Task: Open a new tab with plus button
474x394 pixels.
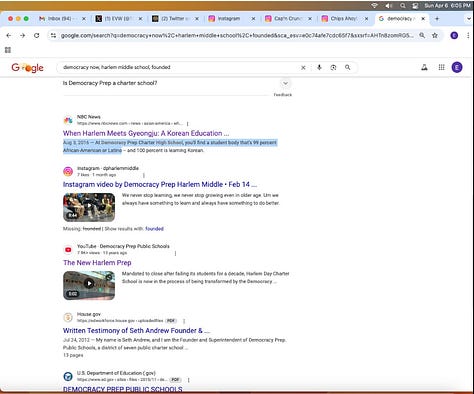Action: 437,19
